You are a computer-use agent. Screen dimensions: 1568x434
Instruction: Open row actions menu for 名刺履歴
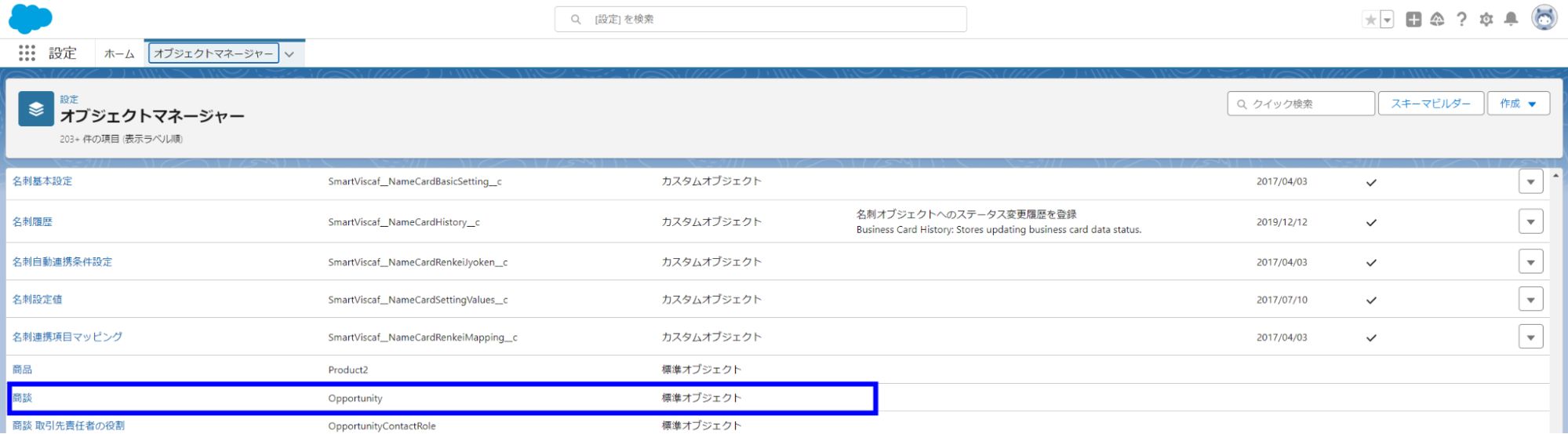click(x=1530, y=221)
